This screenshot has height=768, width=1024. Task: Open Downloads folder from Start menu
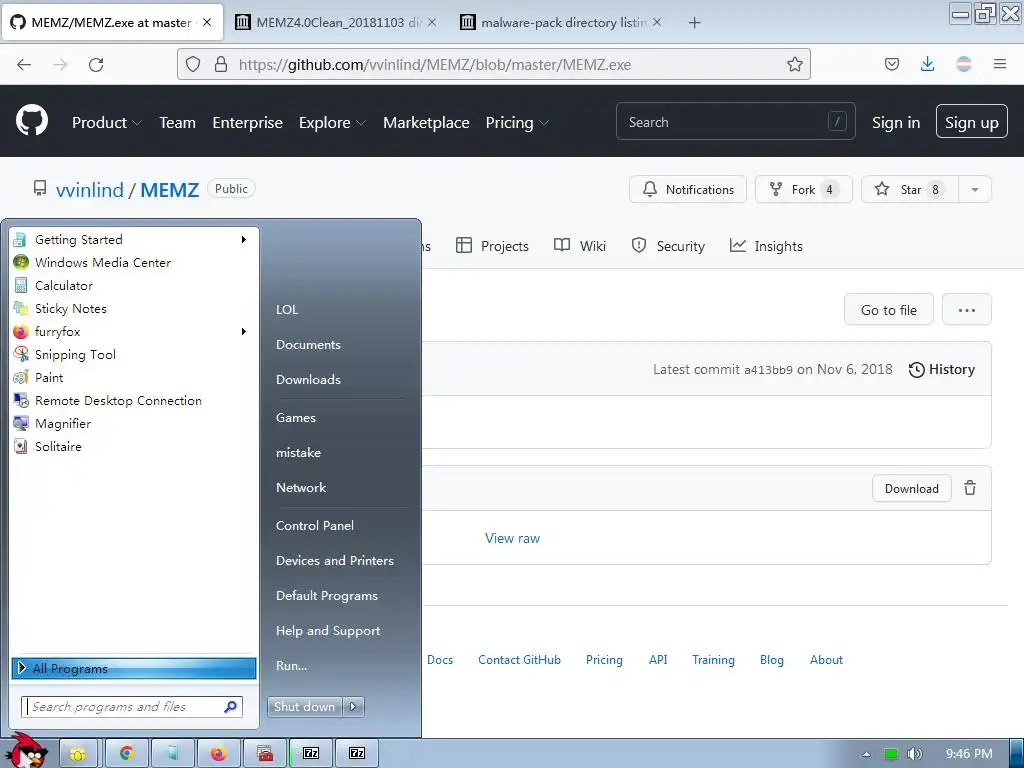click(x=308, y=379)
